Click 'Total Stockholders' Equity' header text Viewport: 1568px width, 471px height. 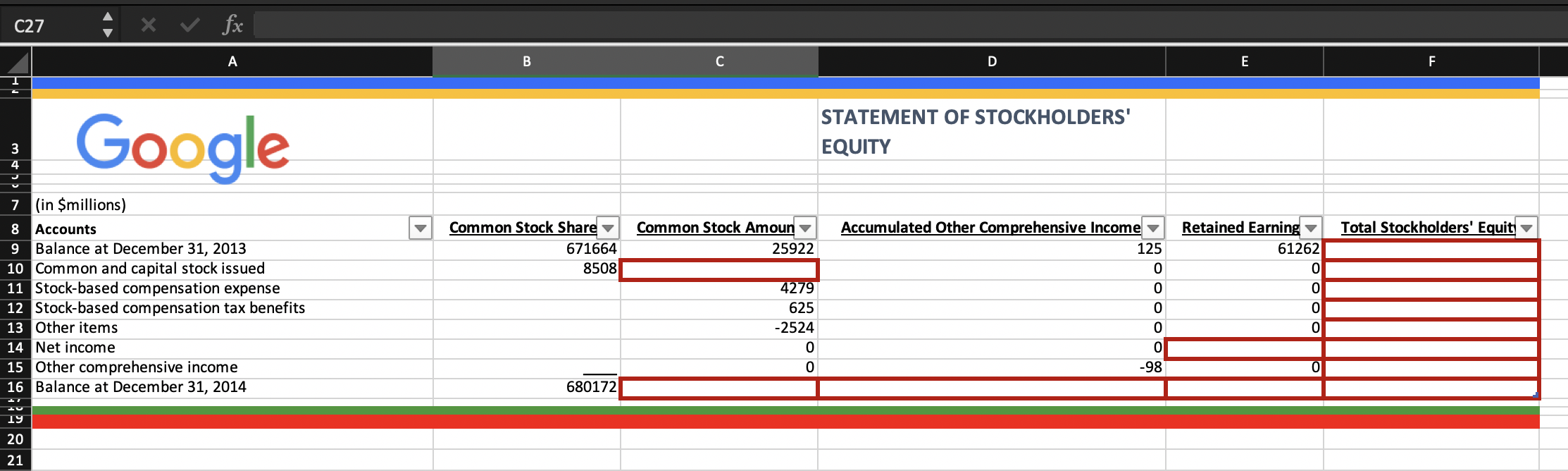(x=1428, y=228)
